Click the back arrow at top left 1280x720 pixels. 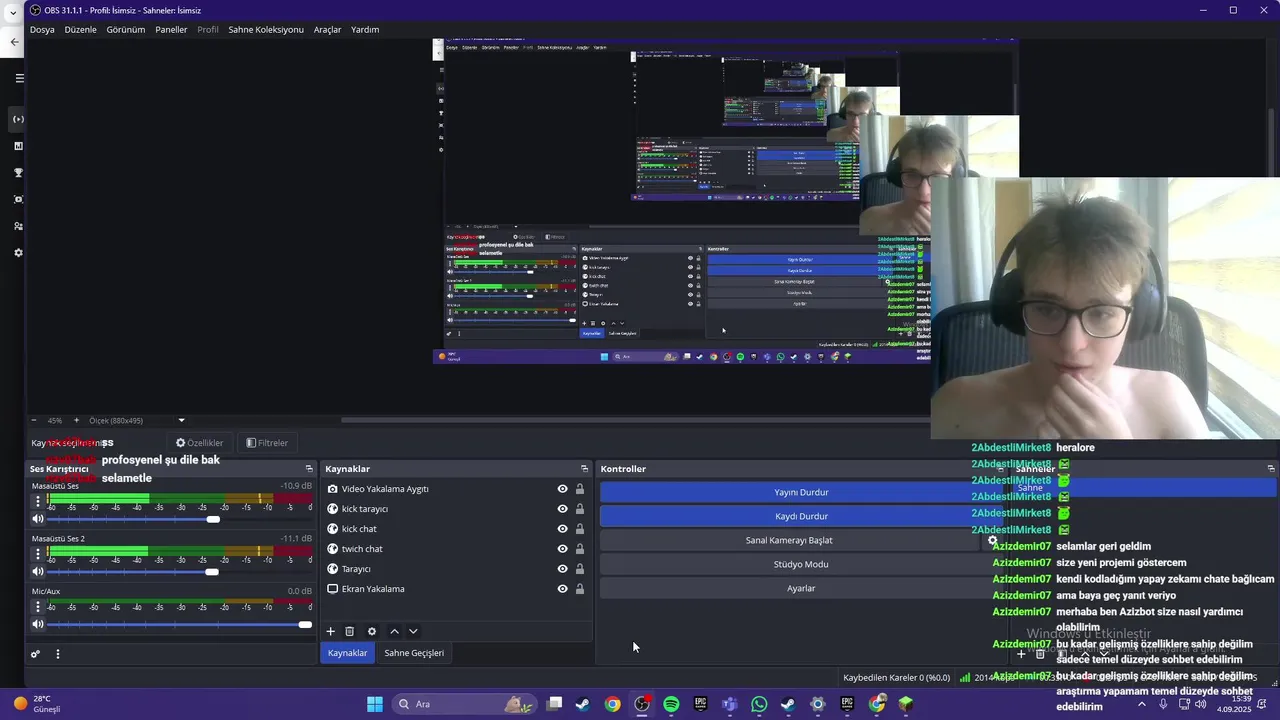pyautogui.click(x=14, y=42)
